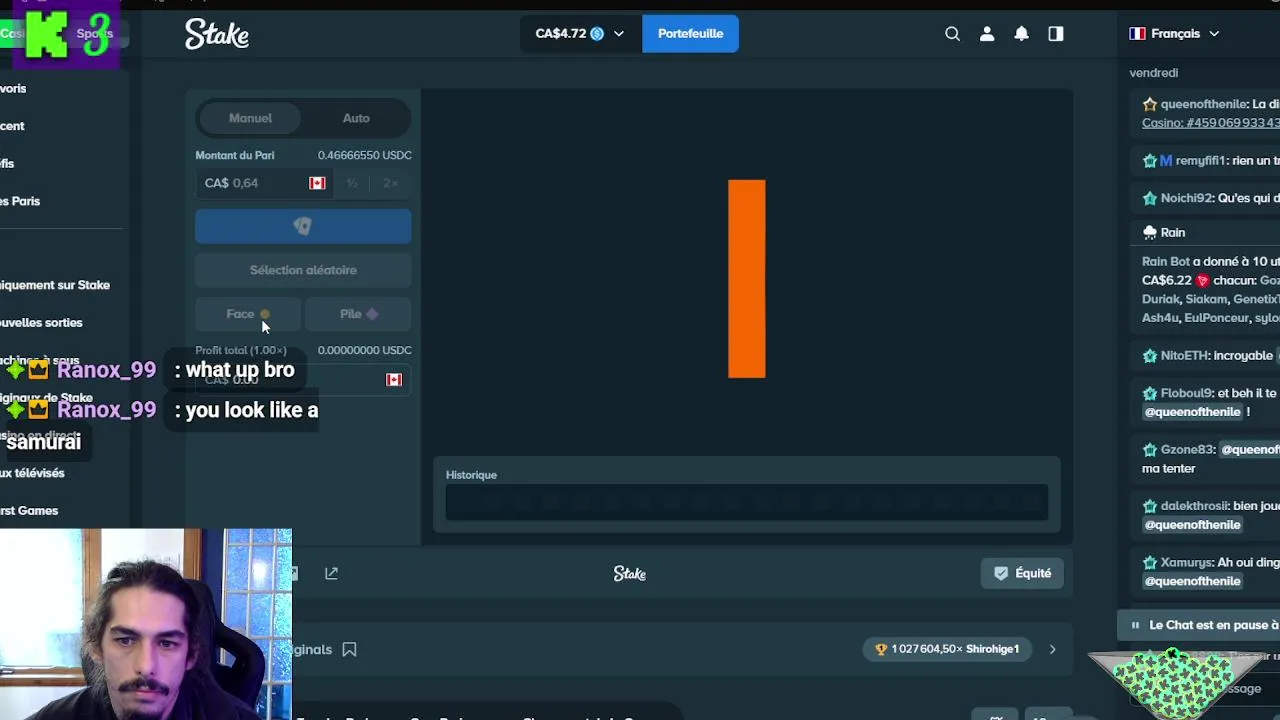
Task: Click the Historique results bar
Action: (747, 503)
